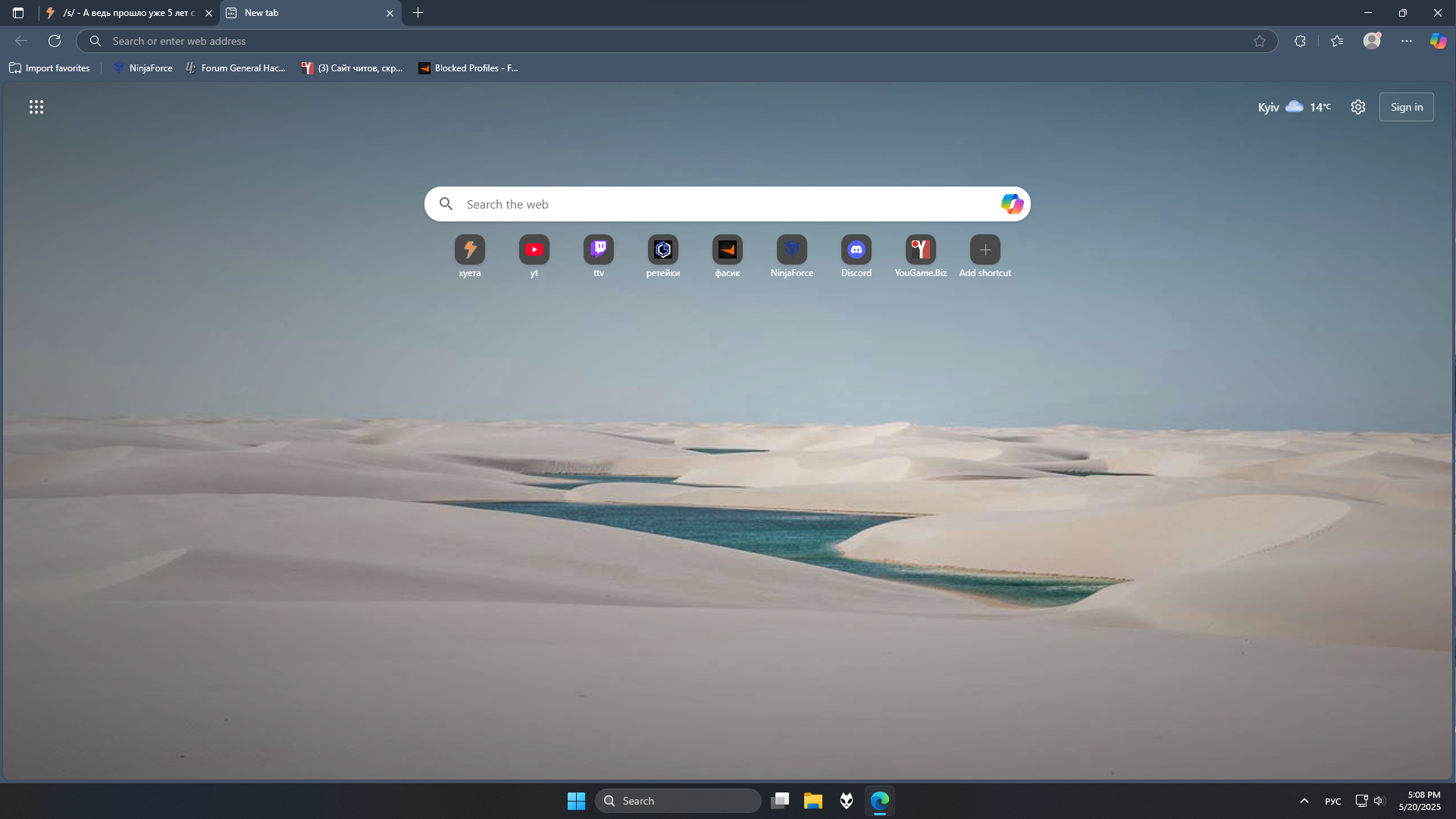Open the Favorites hub icon
This screenshot has height=819, width=1456.
[x=1336, y=41]
